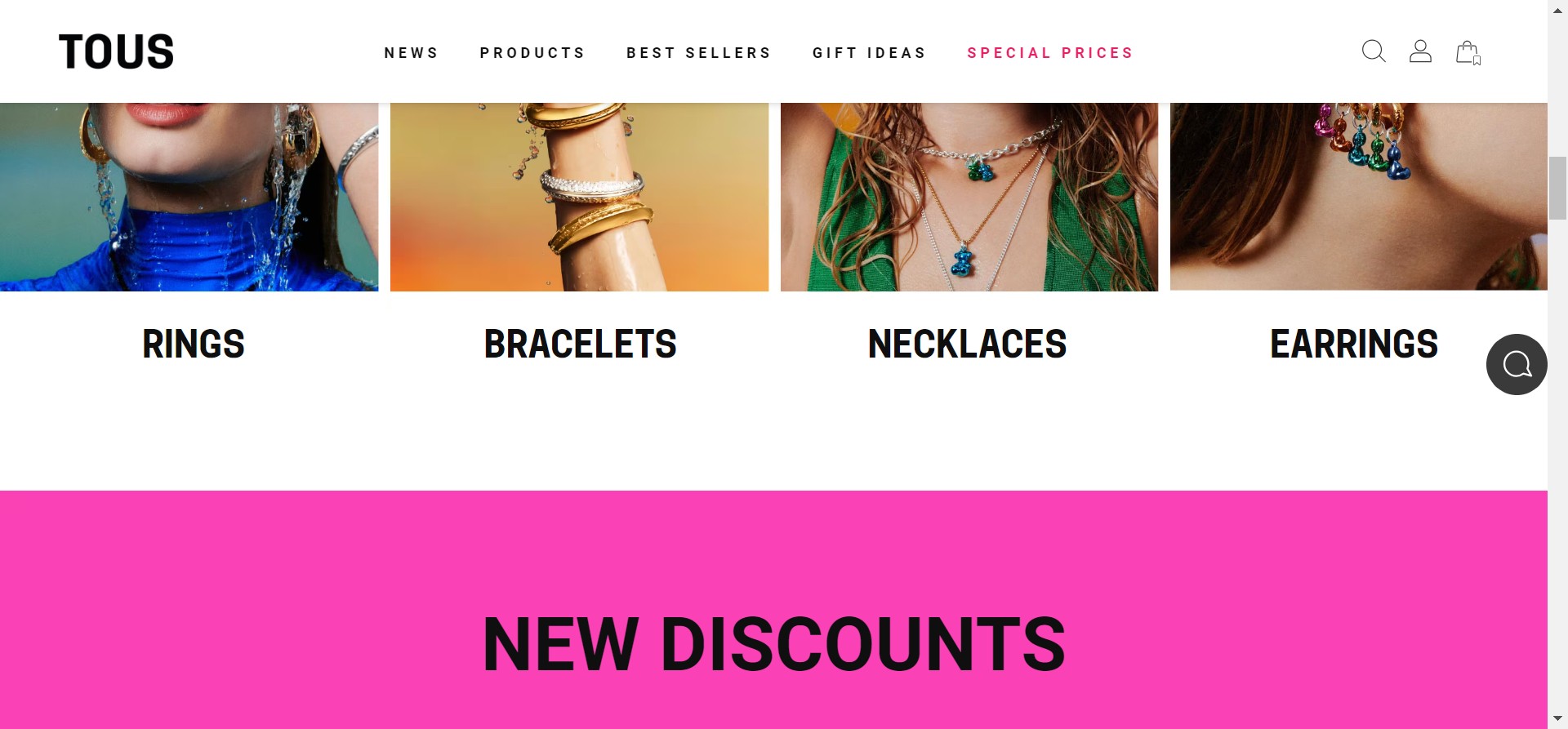Viewport: 1568px width, 729px height.
Task: Open the BEST SELLERS menu
Action: (x=699, y=53)
